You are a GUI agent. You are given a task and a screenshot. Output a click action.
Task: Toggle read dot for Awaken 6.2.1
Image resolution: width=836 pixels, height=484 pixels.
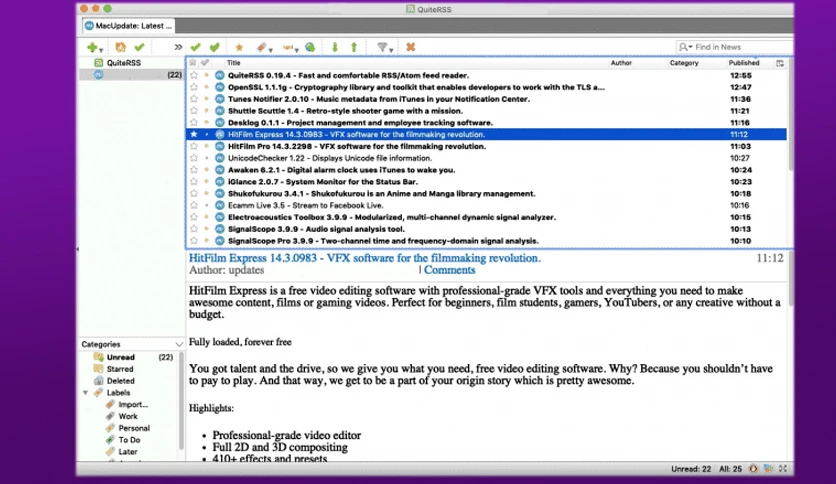[x=207, y=170]
